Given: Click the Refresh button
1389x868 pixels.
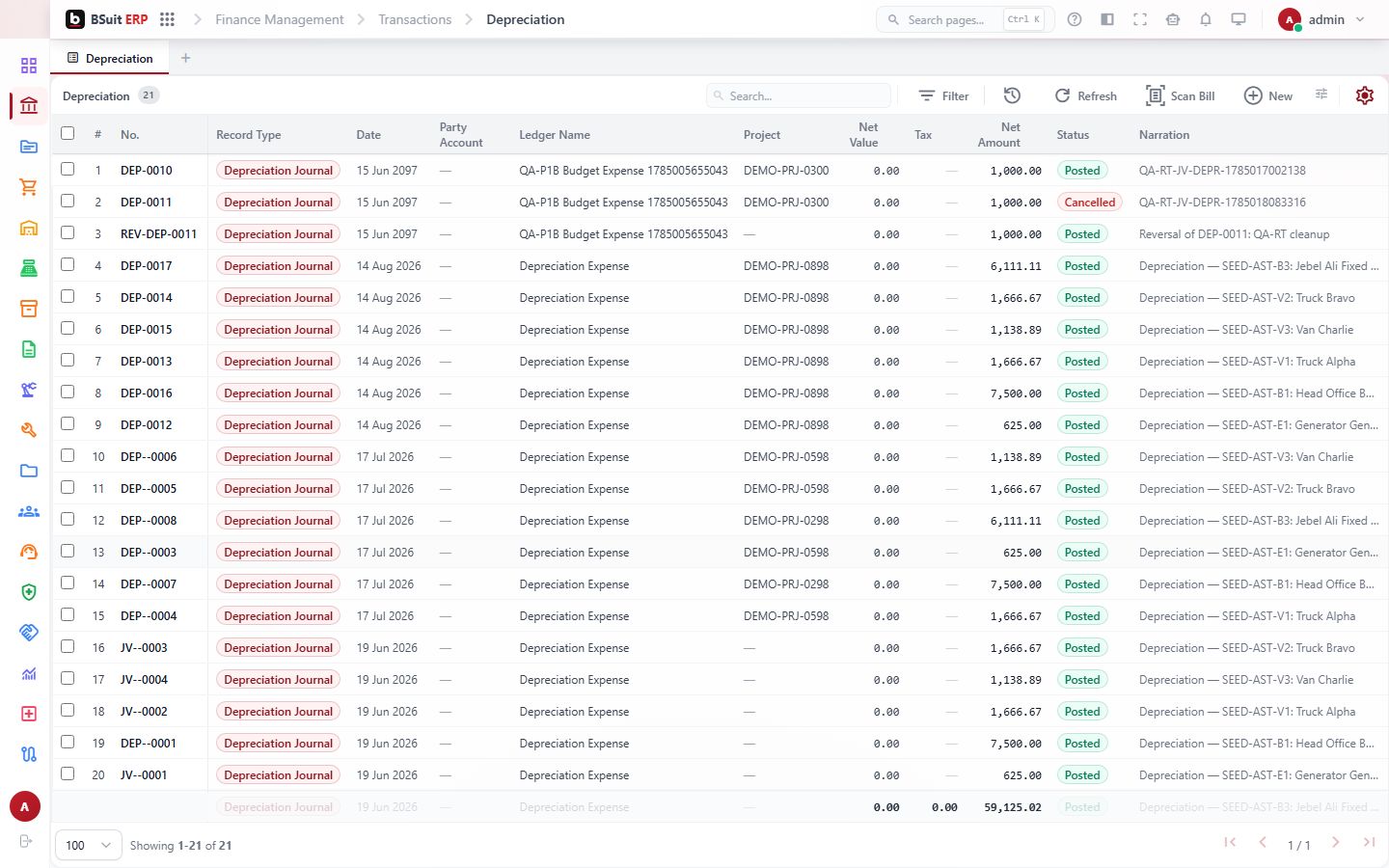Looking at the screenshot, I should coord(1085,95).
